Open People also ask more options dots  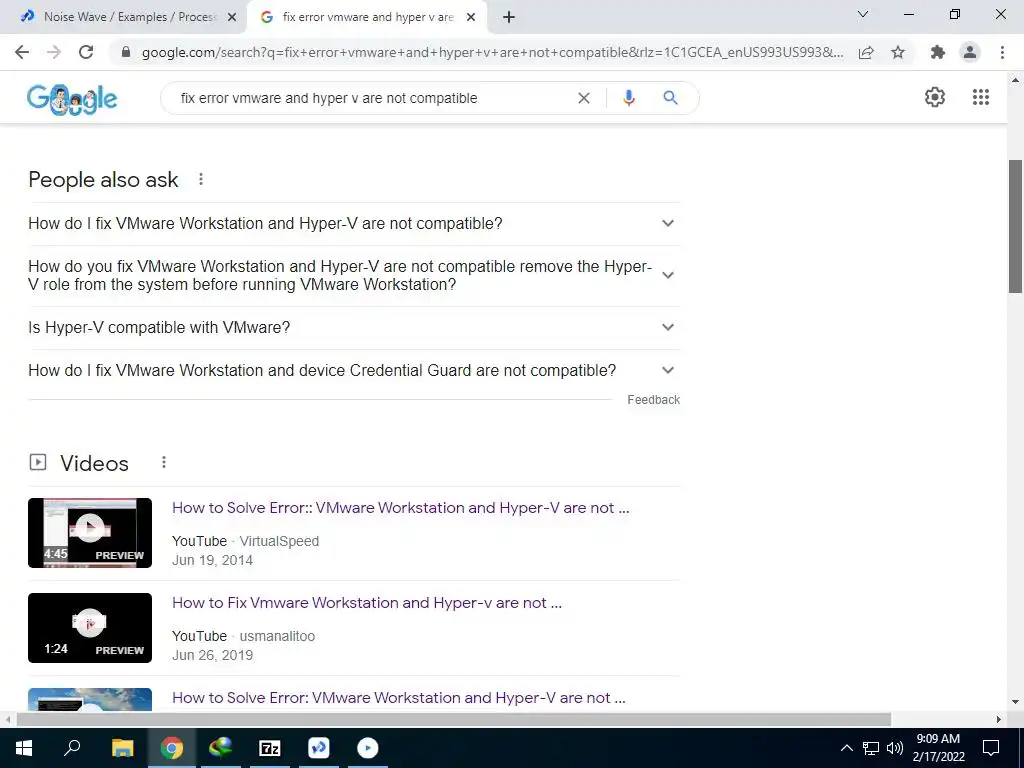(x=201, y=179)
